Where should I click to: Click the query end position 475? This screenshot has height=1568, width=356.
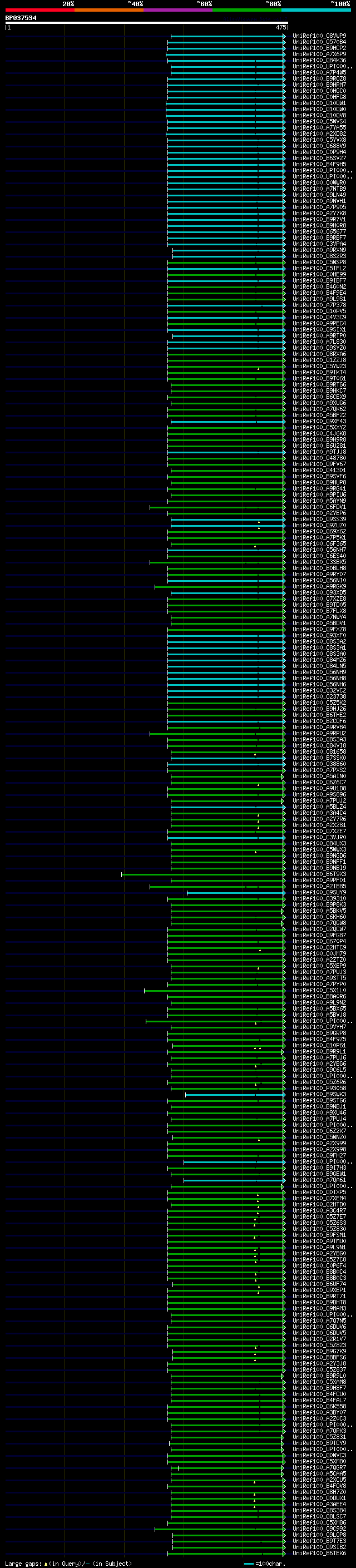point(281,27)
